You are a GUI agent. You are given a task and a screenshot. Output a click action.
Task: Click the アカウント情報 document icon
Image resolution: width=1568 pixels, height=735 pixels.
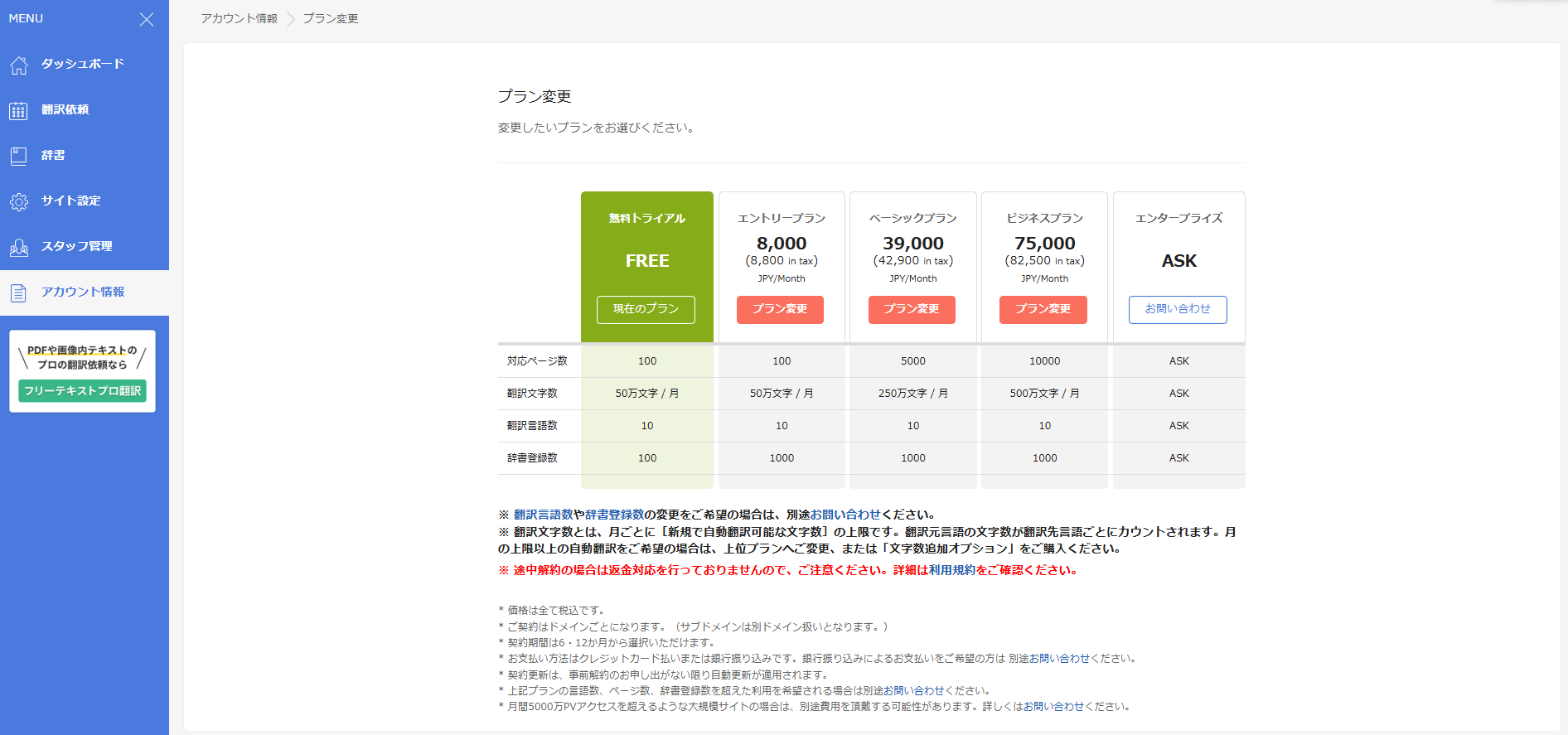[19, 293]
